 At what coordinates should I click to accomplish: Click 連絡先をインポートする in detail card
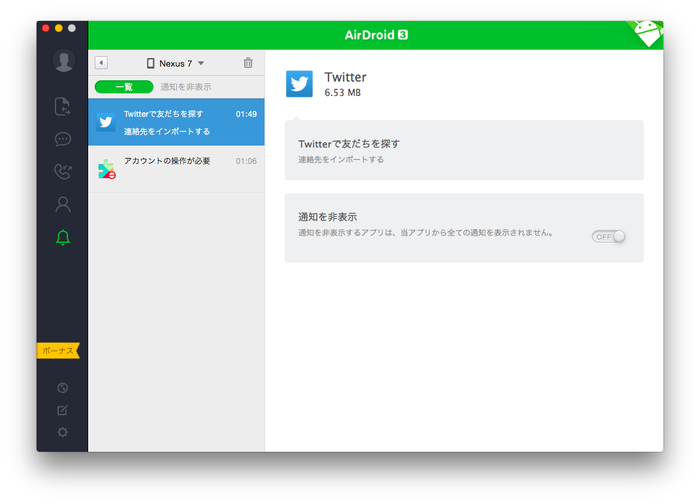(341, 159)
